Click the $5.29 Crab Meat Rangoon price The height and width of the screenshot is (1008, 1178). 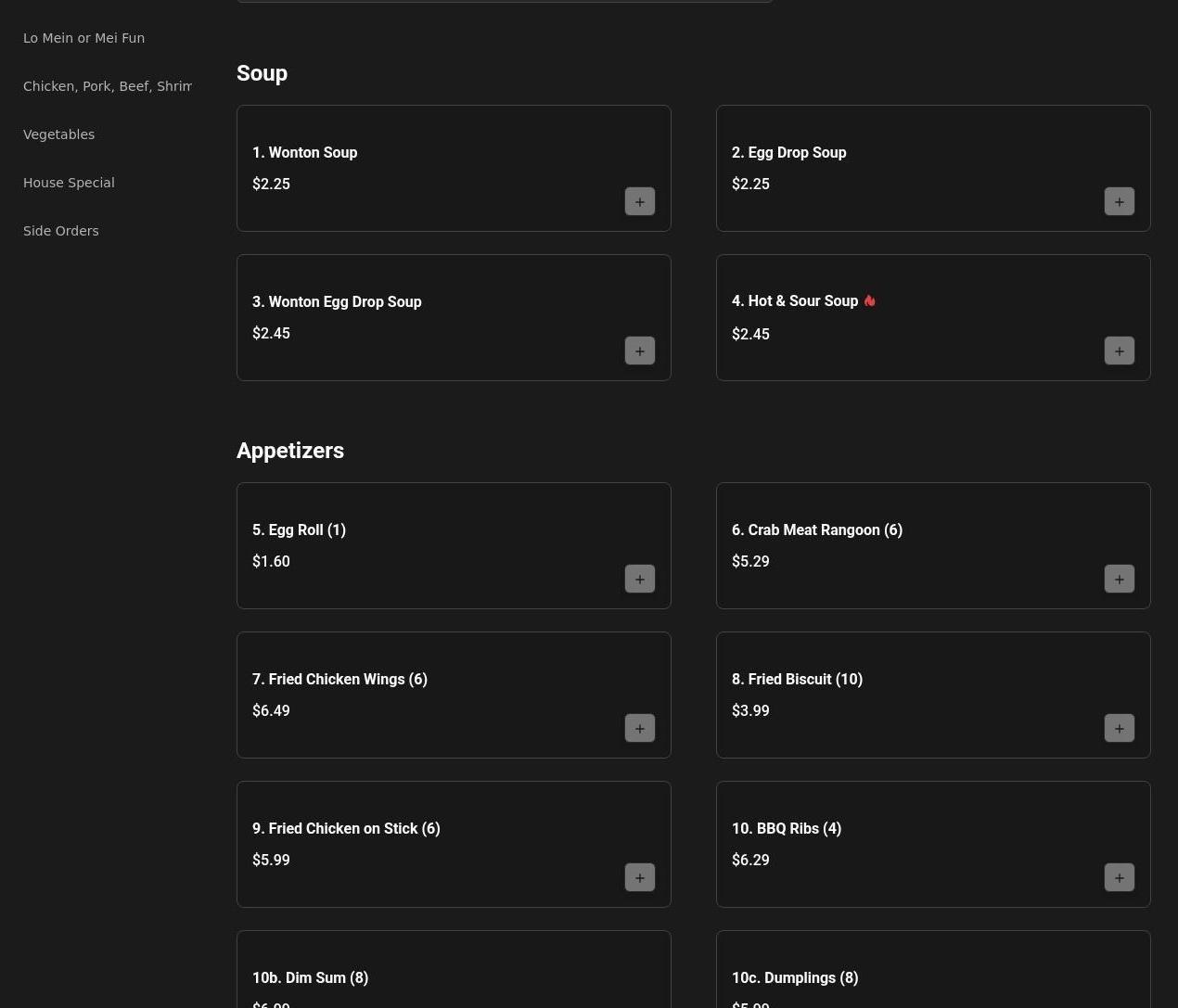(750, 561)
